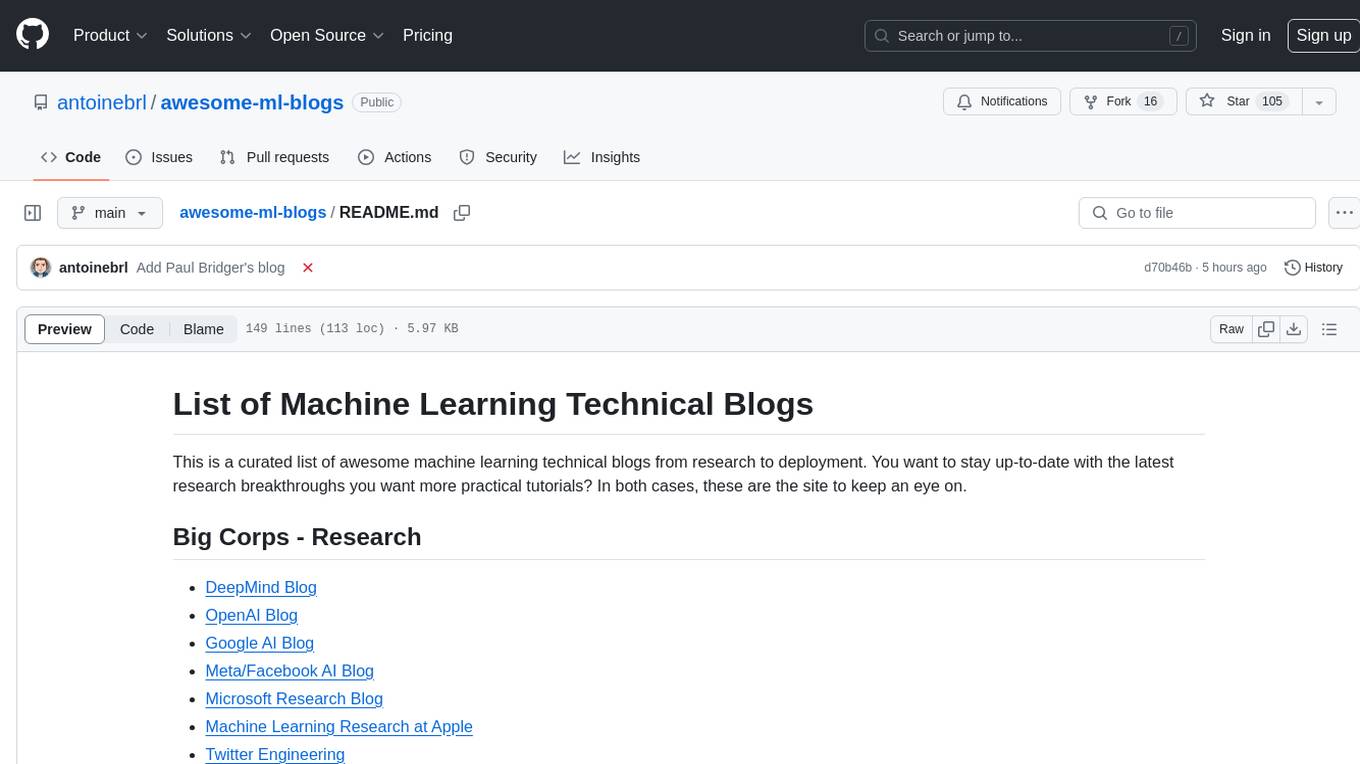Open the main branch selector
Image resolution: width=1360 pixels, height=764 pixels.
tap(109, 213)
